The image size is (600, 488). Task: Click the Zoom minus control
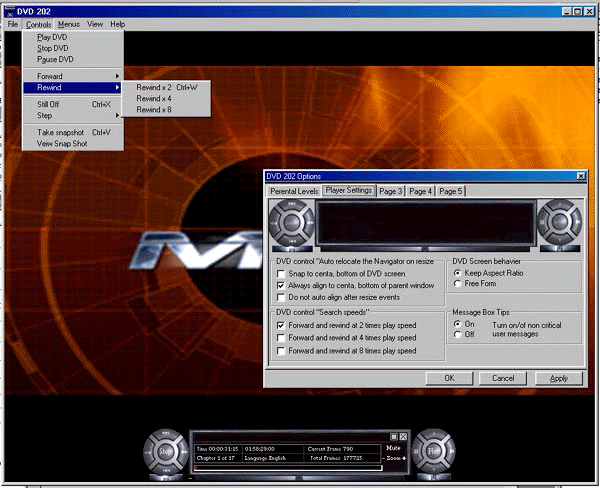tap(385, 459)
